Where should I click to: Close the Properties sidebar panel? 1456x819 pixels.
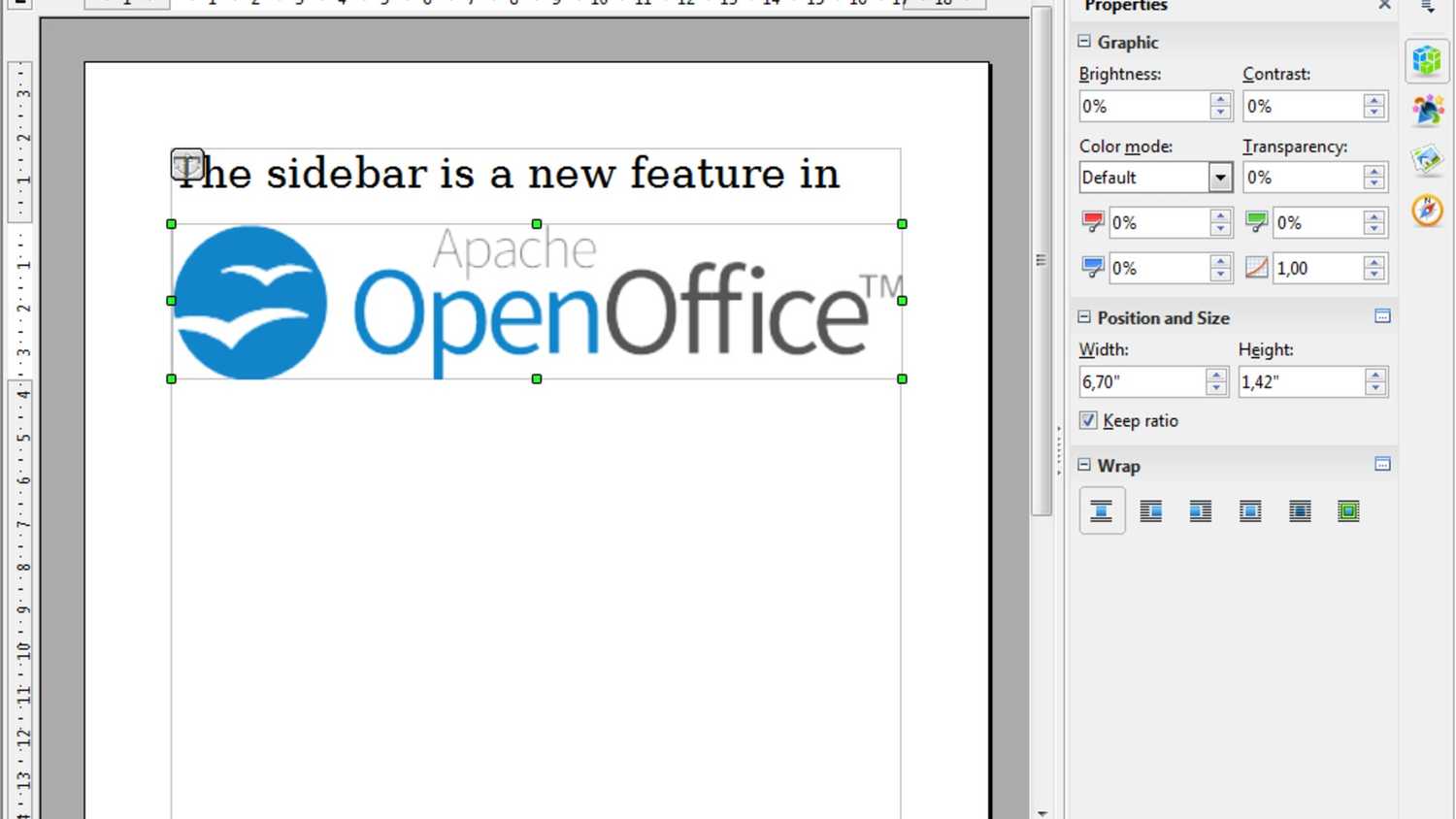coord(1384,6)
